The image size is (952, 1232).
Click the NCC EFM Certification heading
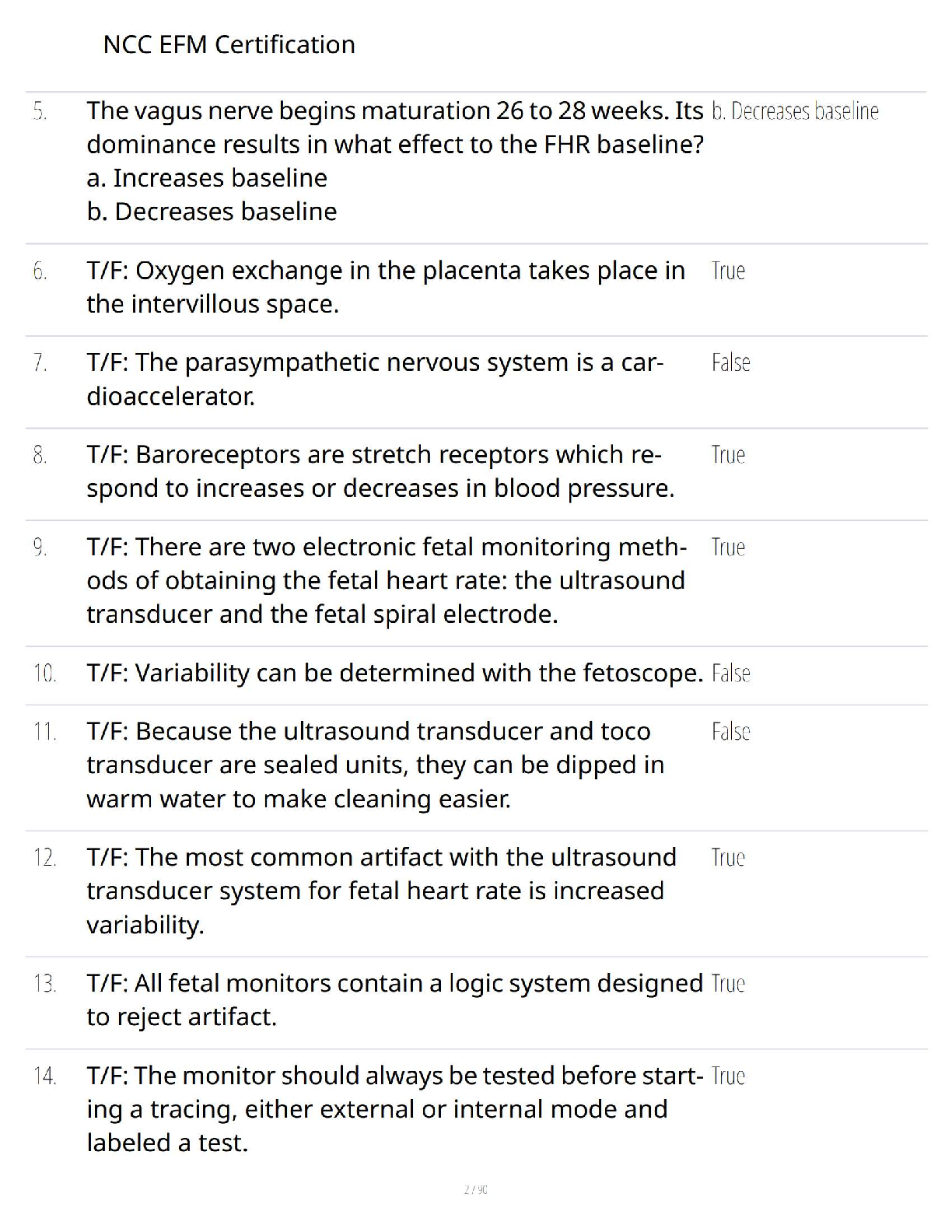(x=229, y=45)
